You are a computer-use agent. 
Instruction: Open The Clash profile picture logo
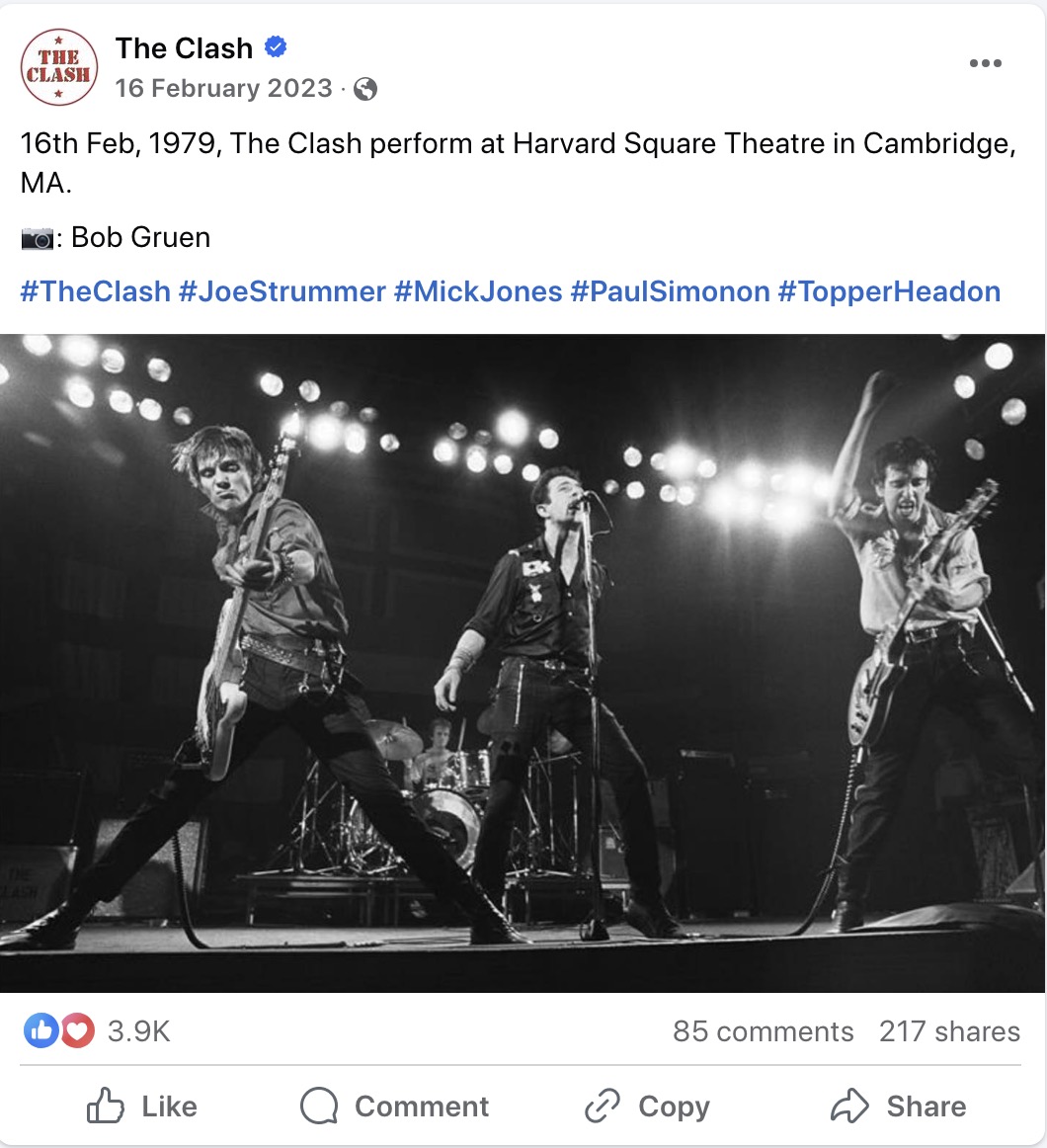[x=58, y=66]
